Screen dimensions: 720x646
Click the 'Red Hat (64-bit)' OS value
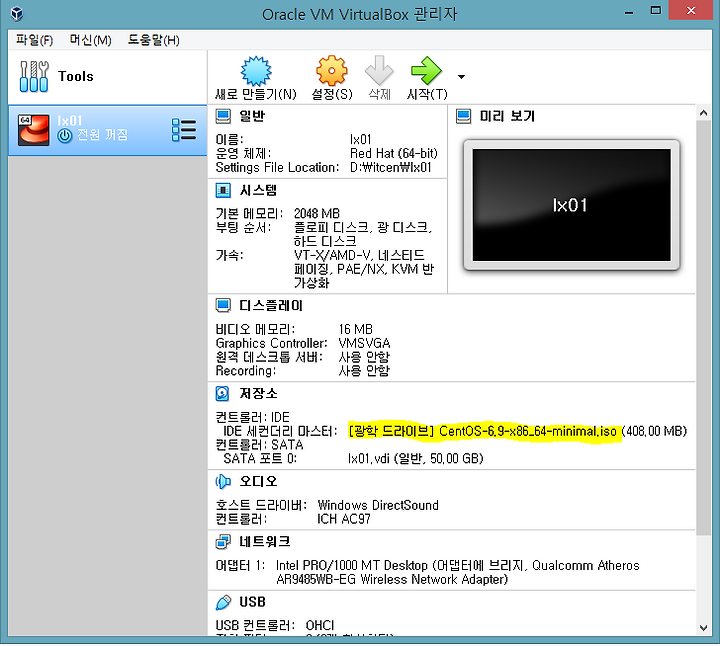pyautogui.click(x=394, y=153)
